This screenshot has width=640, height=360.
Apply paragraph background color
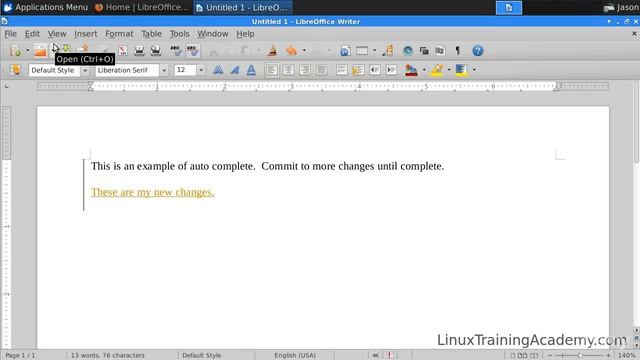click(x=461, y=70)
